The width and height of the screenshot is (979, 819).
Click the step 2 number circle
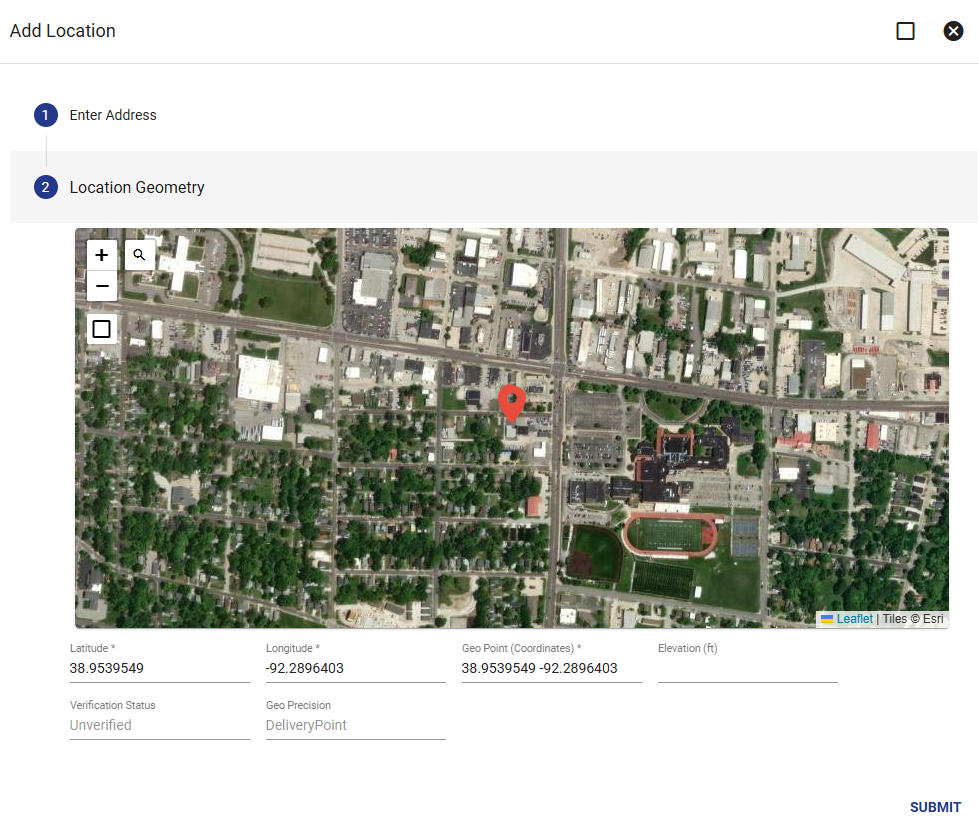46,187
